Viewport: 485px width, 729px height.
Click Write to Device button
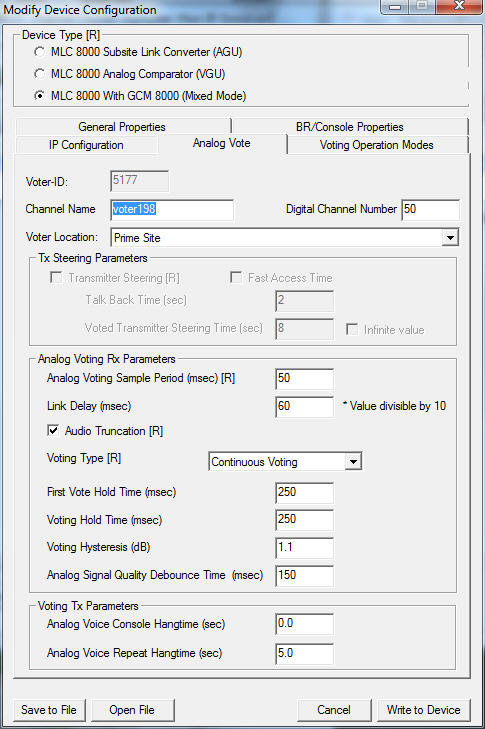pyautogui.click(x=424, y=710)
